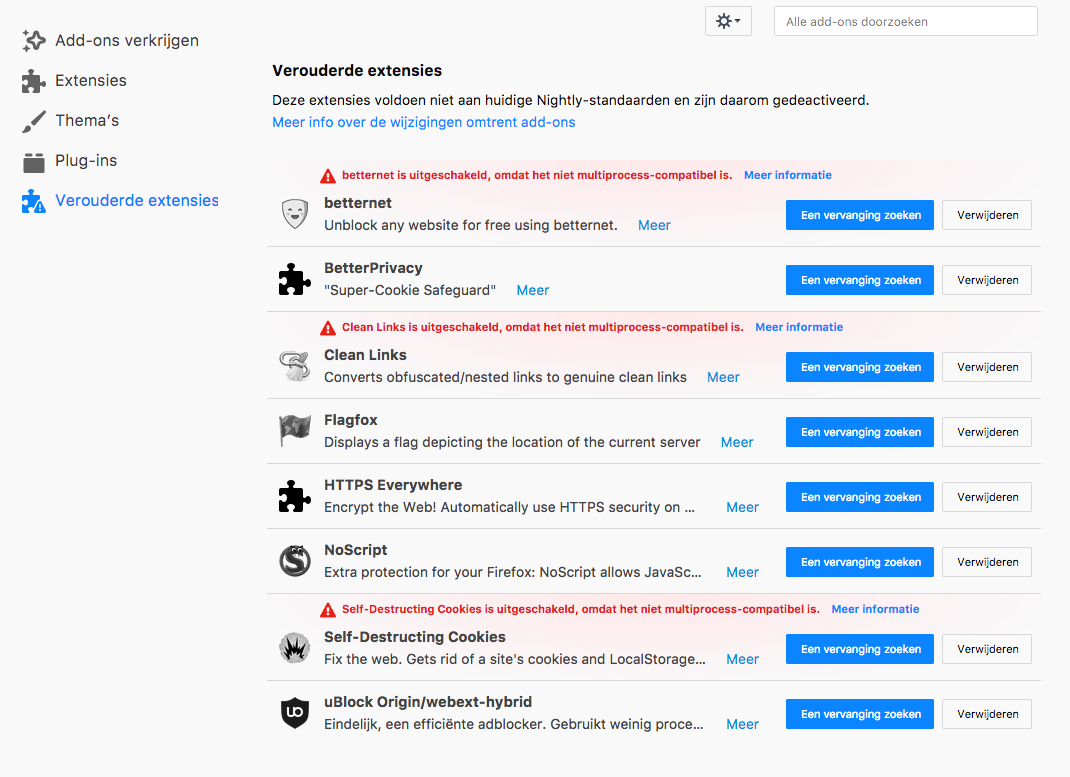Expand Flagfox details via Meer link

[737, 442]
